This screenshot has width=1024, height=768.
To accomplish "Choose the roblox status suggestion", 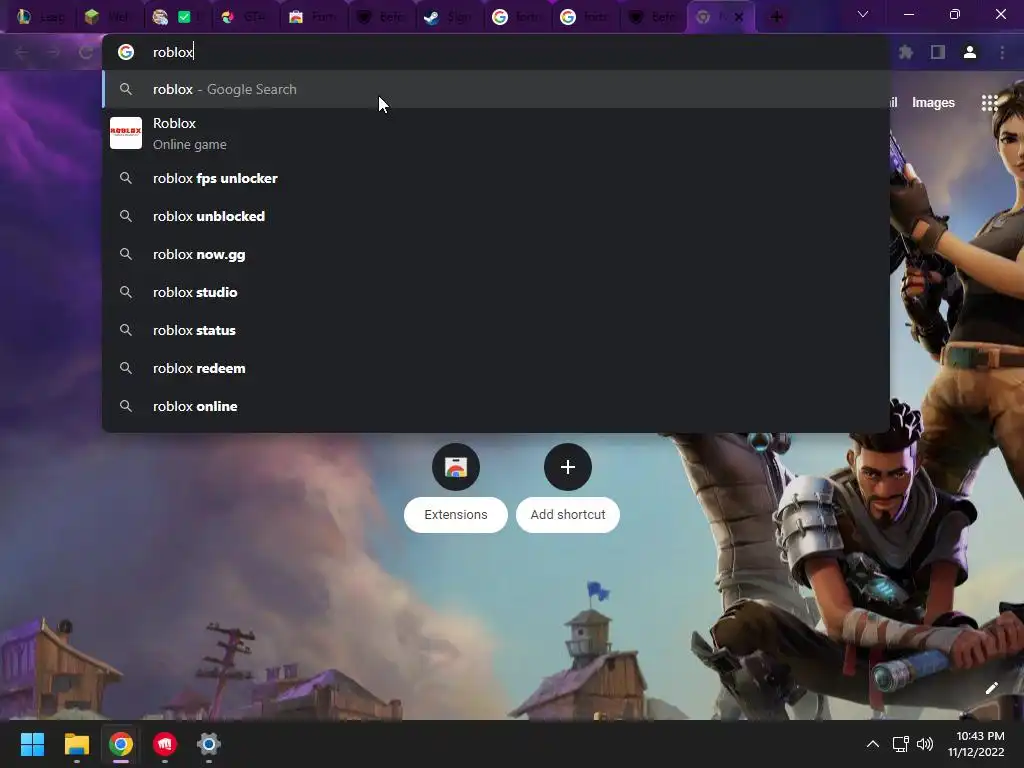I will coord(496,330).
